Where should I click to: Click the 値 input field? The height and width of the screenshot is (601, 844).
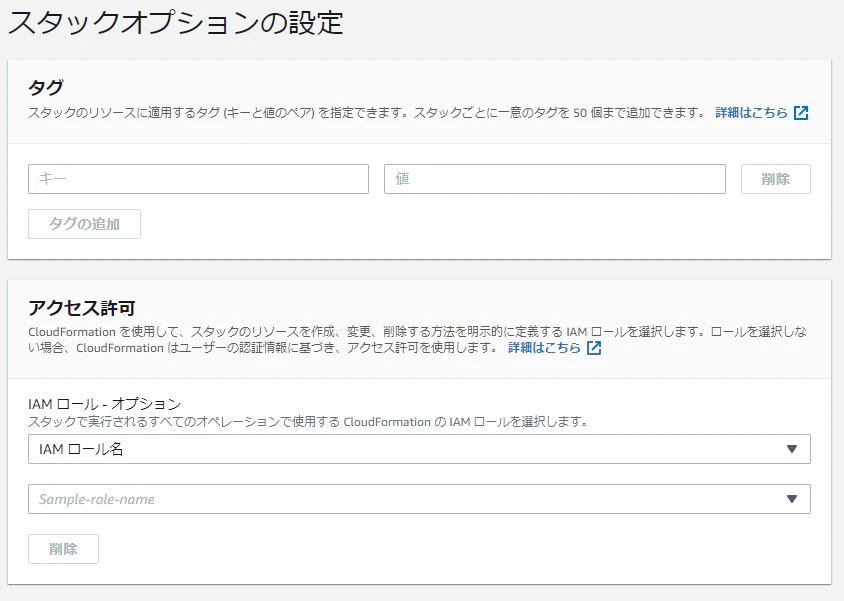(555, 178)
